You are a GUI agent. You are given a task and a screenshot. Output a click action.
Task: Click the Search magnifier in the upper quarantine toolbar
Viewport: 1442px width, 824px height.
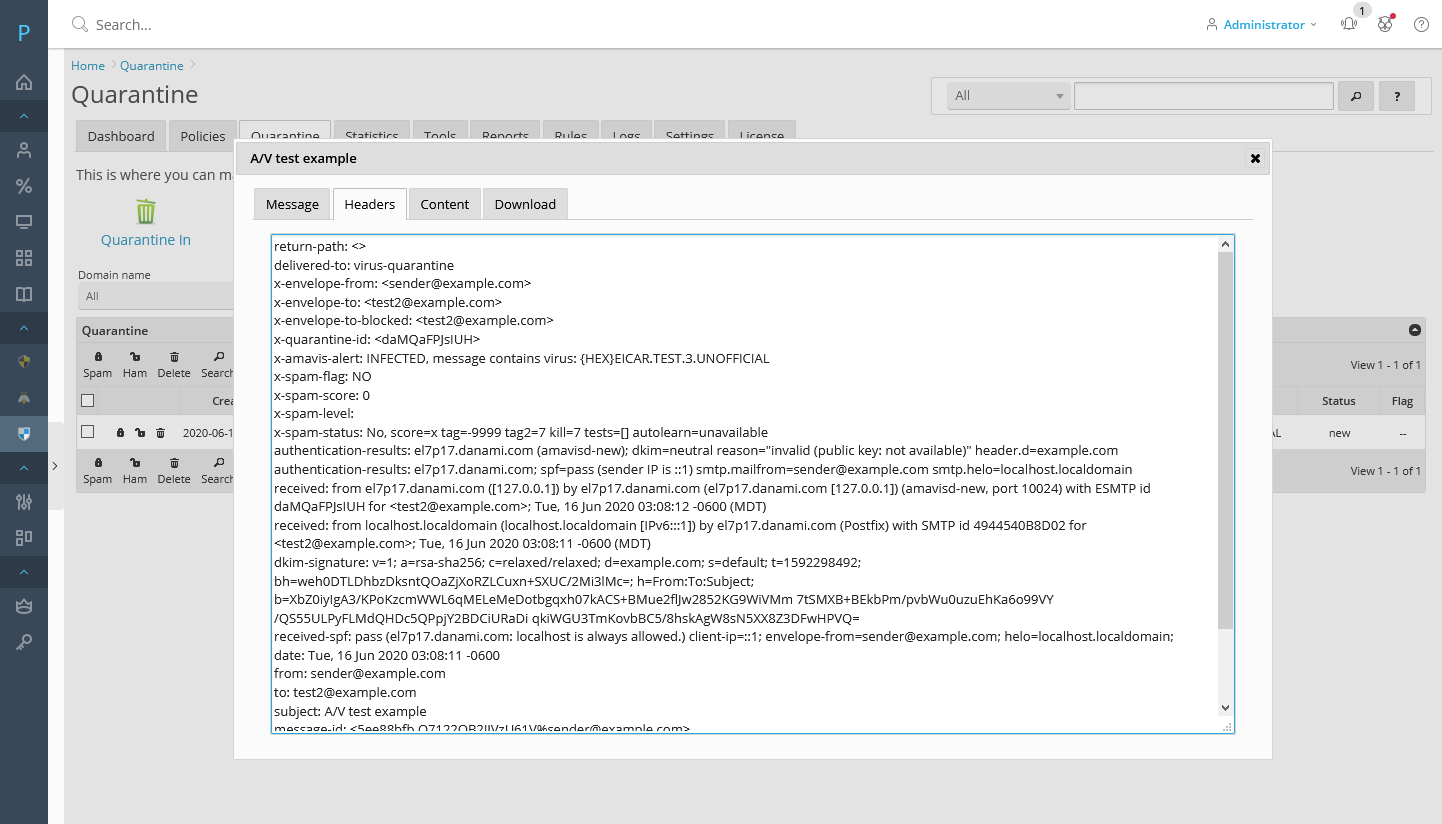pyautogui.click(x=219, y=357)
